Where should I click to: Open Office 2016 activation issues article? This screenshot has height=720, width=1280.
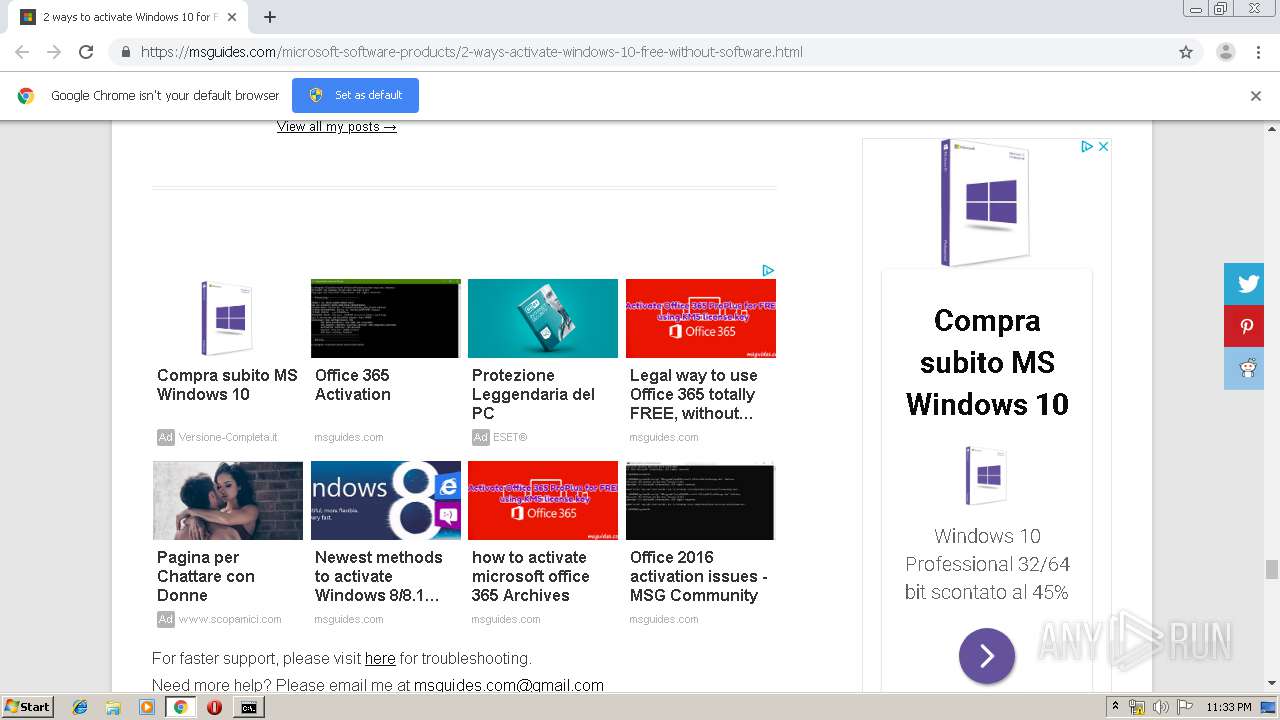point(699,576)
